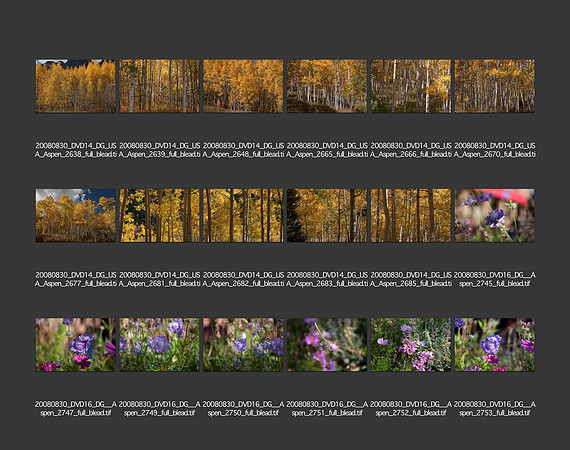Click caption spen_2749_full_bleed.tif
Screen dimensions: 570x450
(160, 413)
